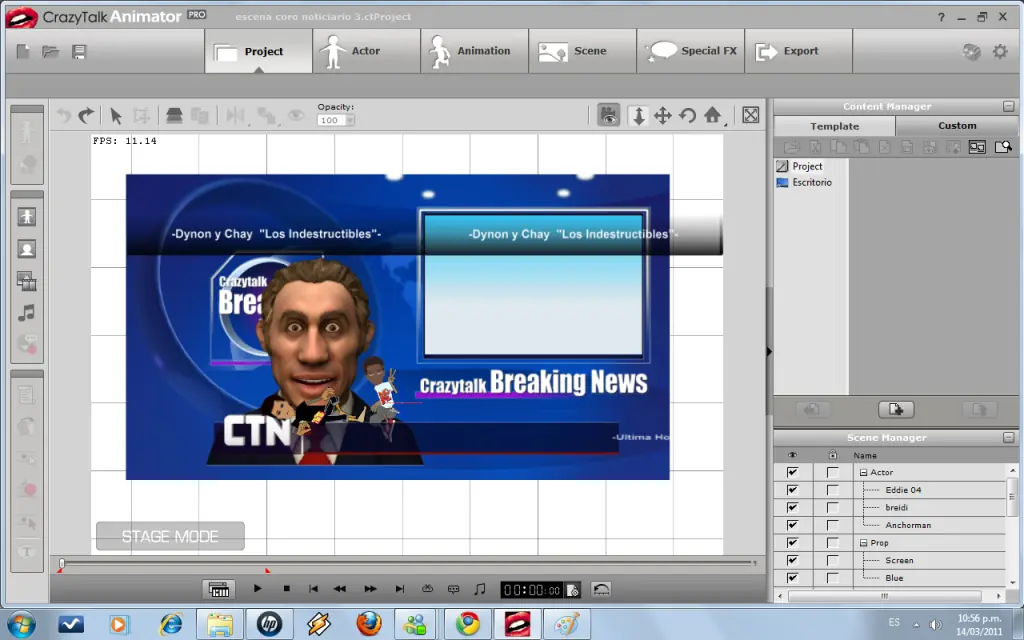Enable lock checkbox for Anchorman

833,525
